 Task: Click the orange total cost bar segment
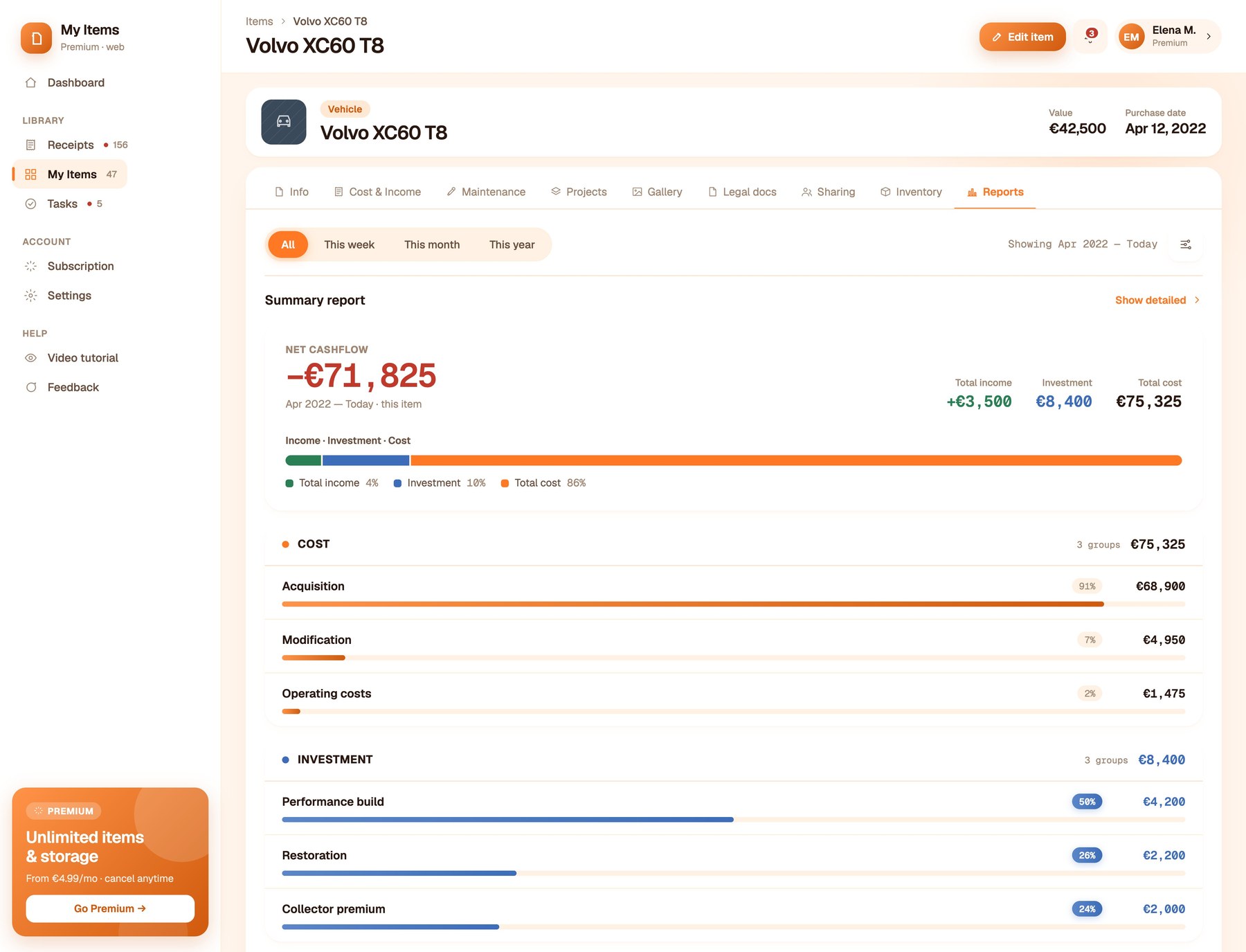click(x=796, y=460)
